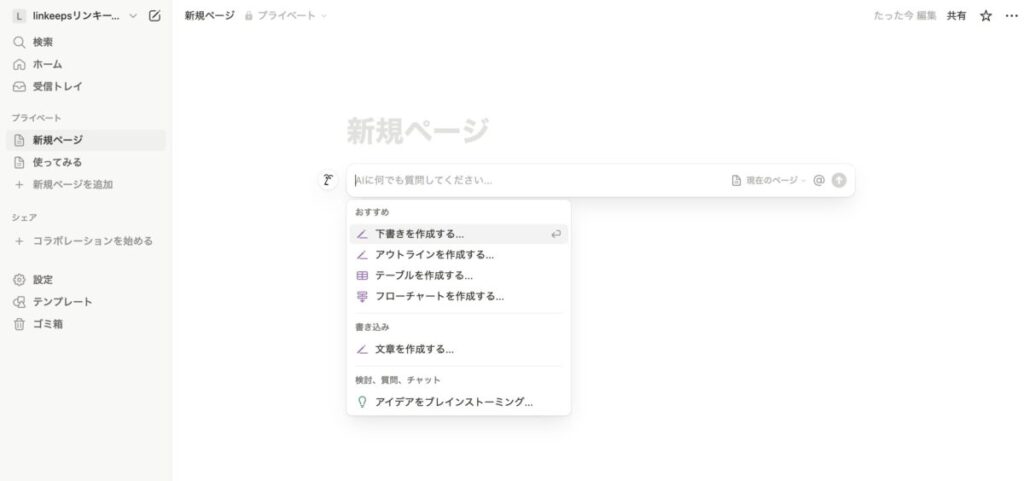The image size is (1024, 481).
Task: Click the send arrow button
Action: [839, 180]
